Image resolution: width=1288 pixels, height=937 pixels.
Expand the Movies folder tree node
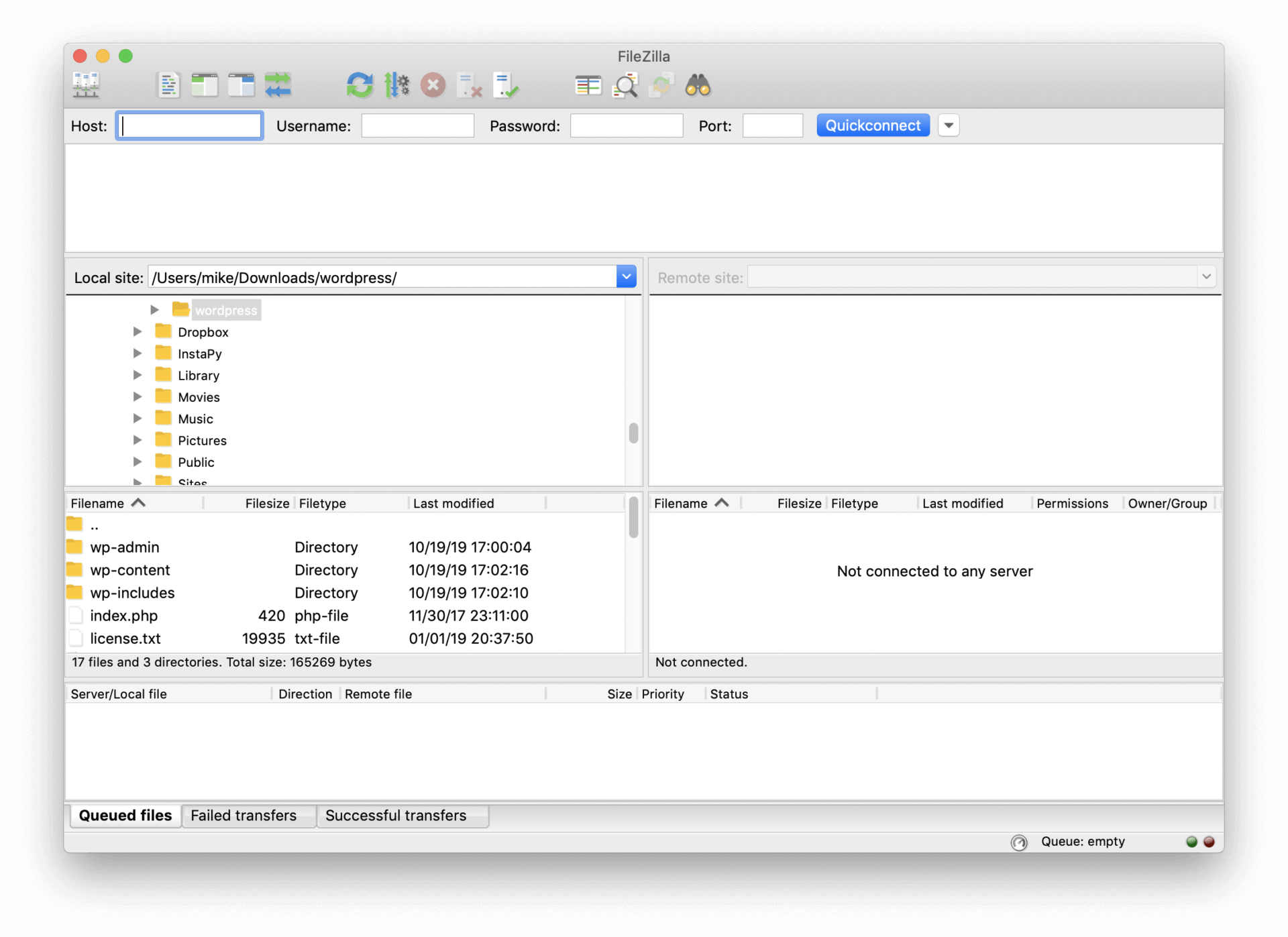tap(137, 396)
